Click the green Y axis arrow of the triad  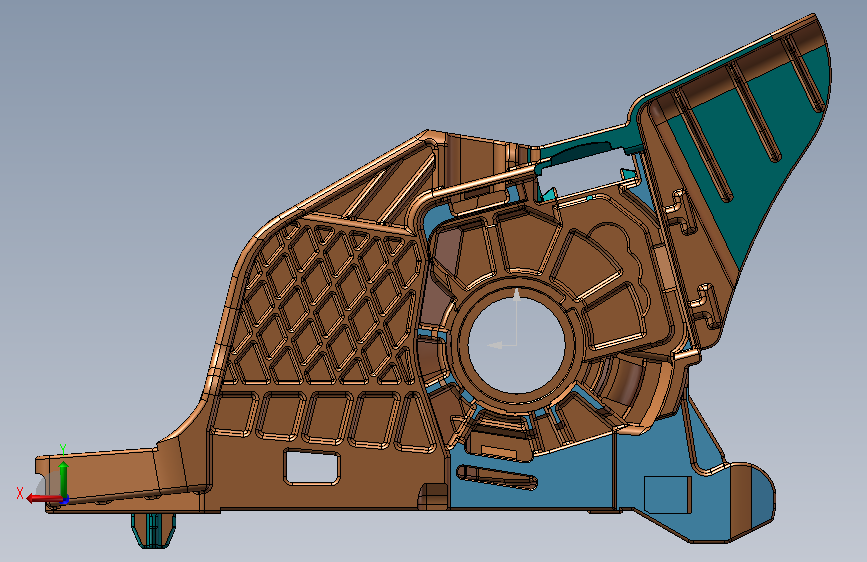pyautogui.click(x=64, y=478)
